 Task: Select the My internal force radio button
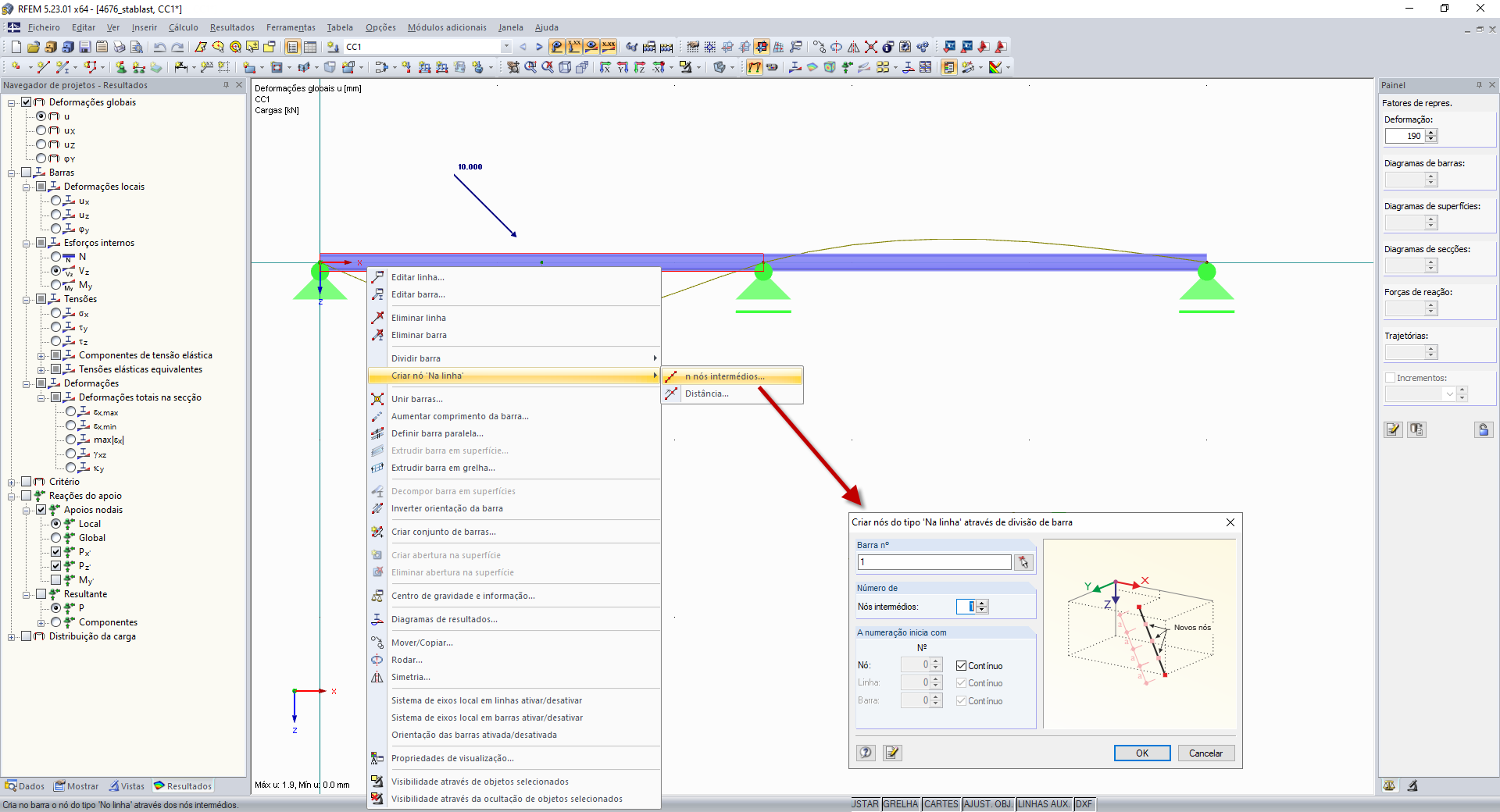point(56,285)
